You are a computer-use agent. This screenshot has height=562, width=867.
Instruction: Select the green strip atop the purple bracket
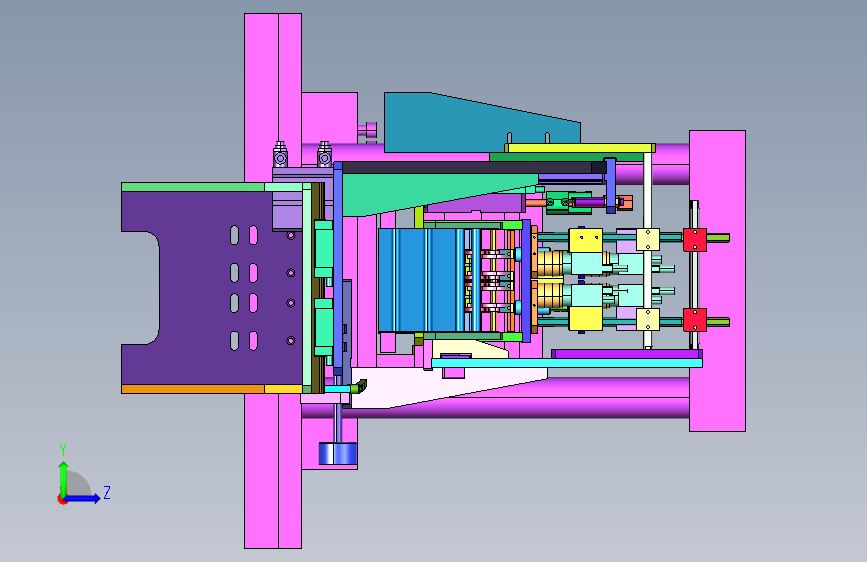click(x=192, y=187)
